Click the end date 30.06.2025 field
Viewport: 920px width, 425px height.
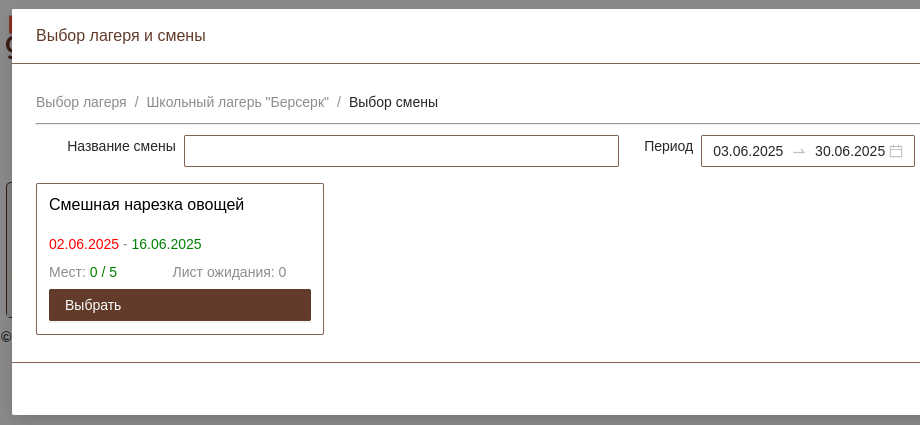[849, 151]
